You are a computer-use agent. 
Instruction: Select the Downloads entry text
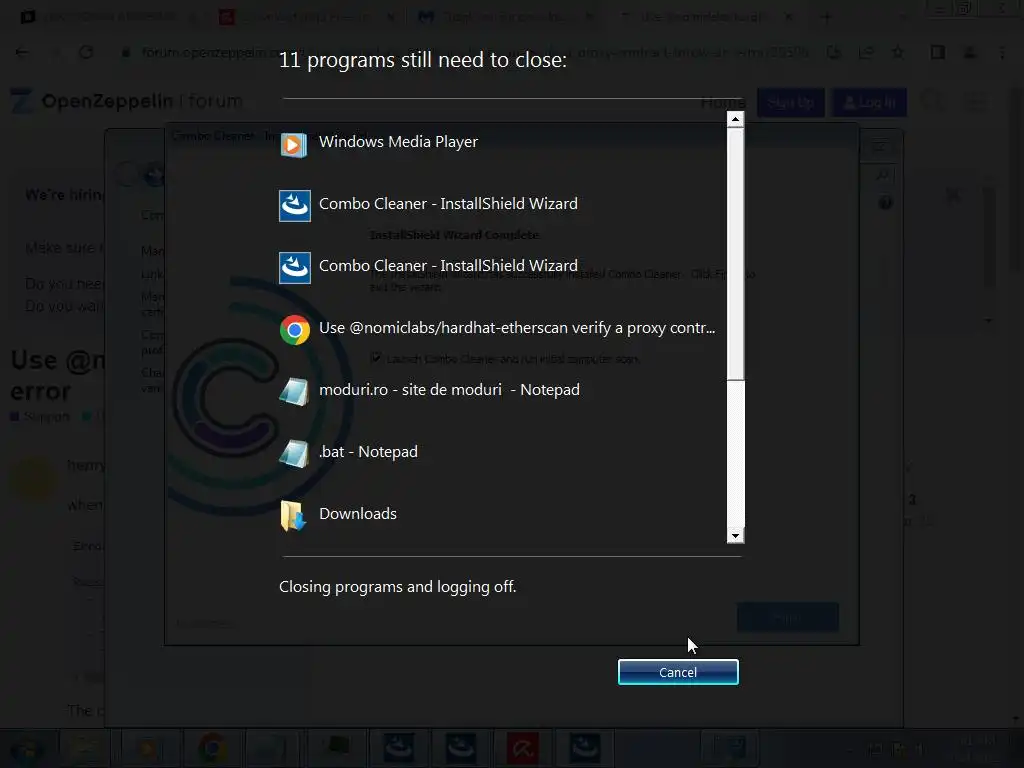click(358, 514)
